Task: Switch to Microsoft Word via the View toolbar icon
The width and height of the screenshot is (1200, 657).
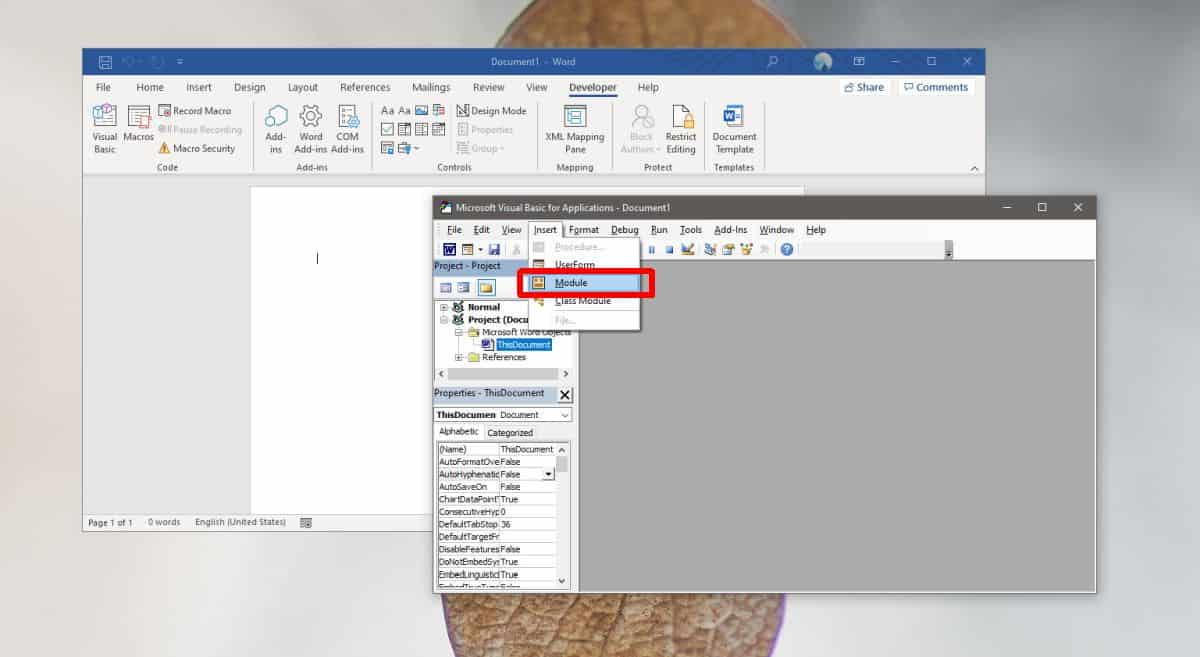Action: [x=451, y=248]
